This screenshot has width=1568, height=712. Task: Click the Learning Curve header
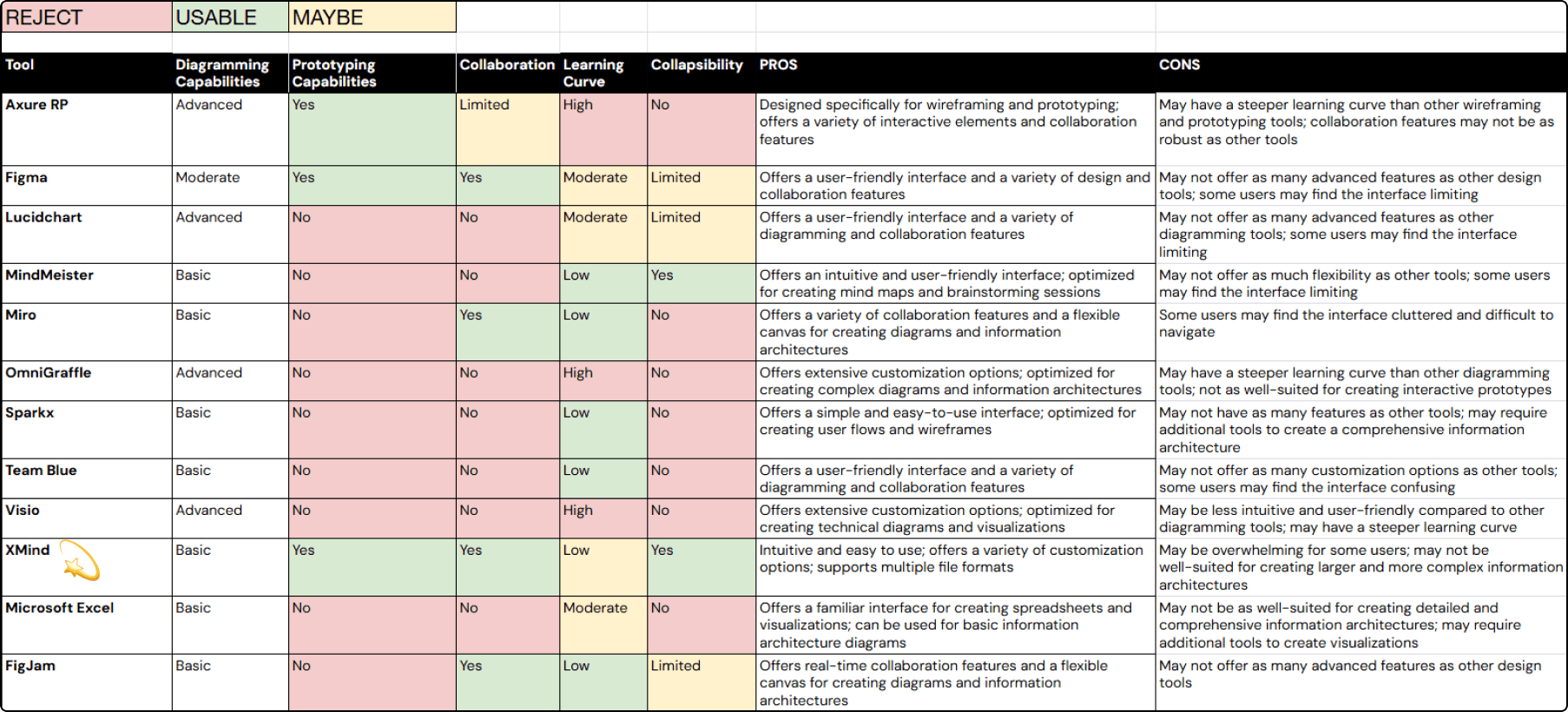603,73
